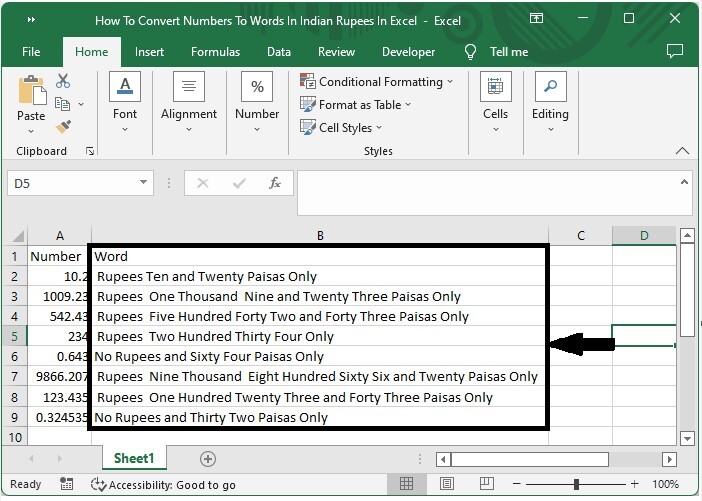Click Conditional Formatting in Styles

coord(377,81)
